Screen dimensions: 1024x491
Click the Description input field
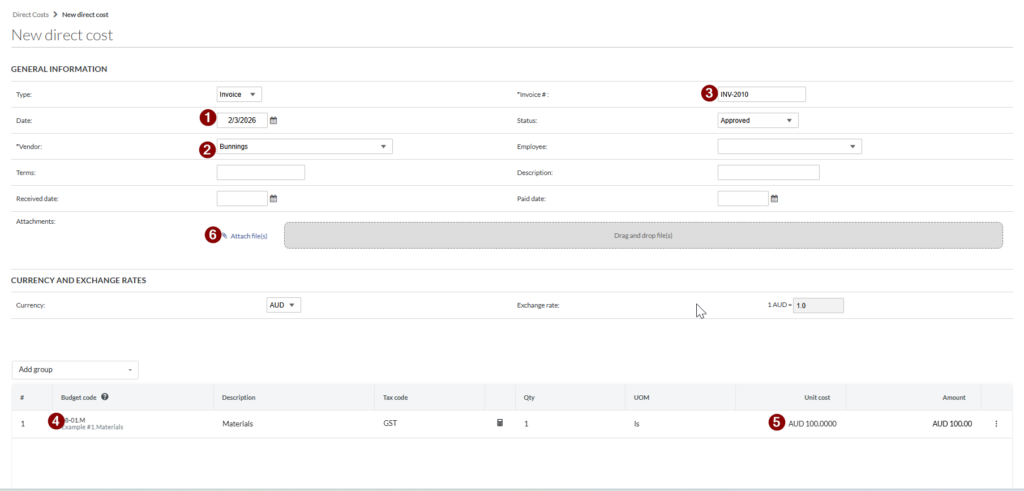768,172
